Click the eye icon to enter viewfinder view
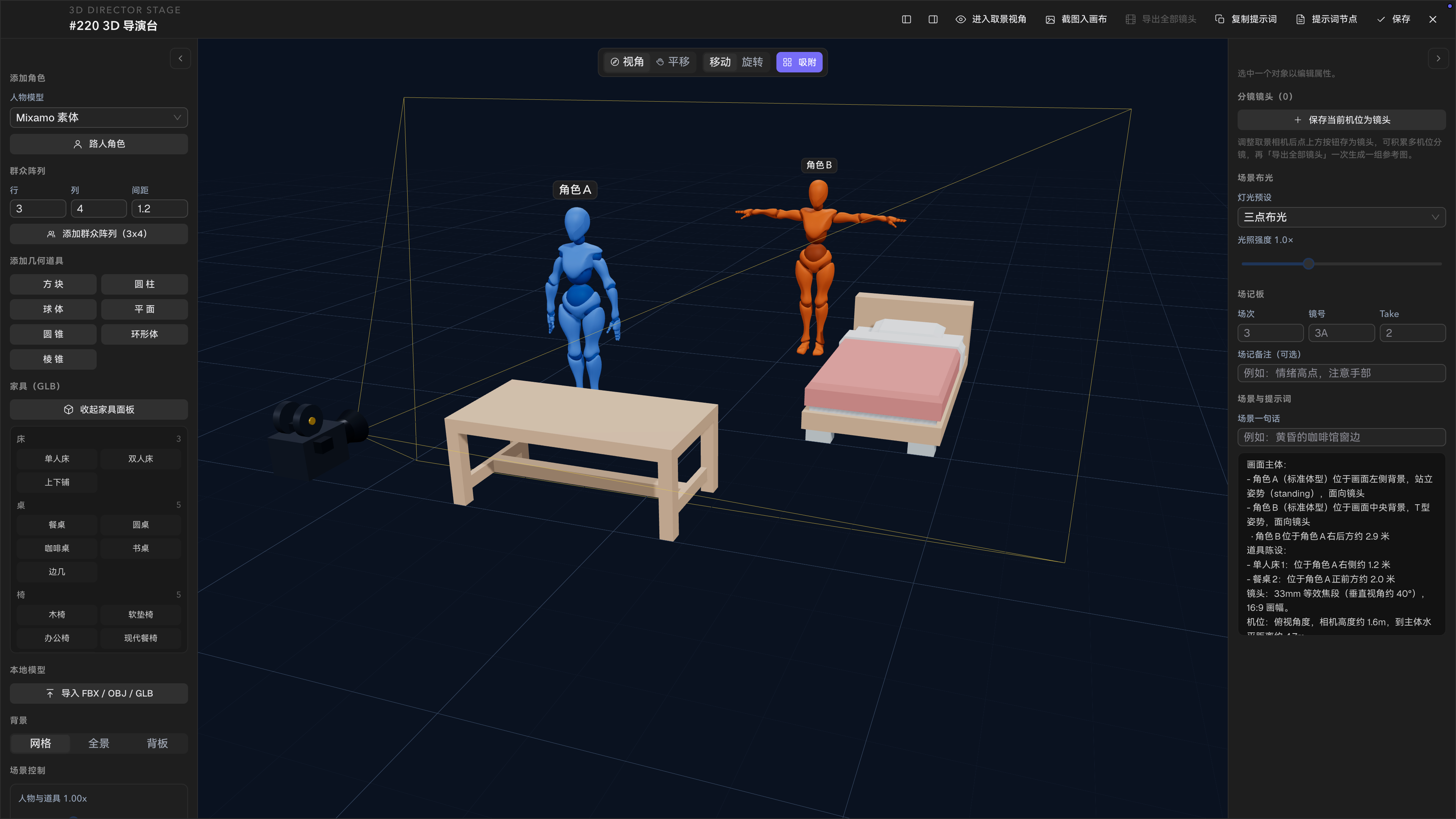Screen dimensions: 1456x819 point(960,19)
